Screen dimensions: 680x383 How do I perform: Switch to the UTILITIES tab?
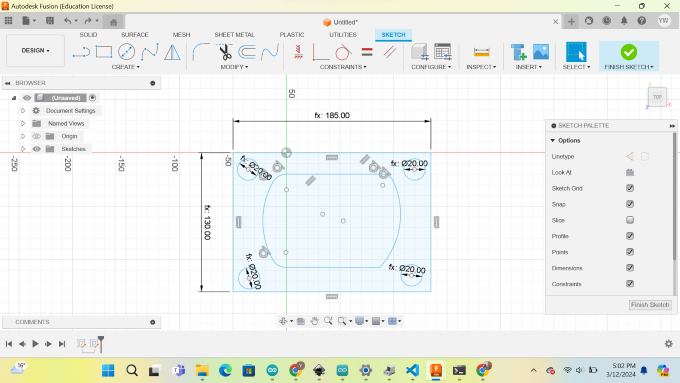pyautogui.click(x=343, y=34)
